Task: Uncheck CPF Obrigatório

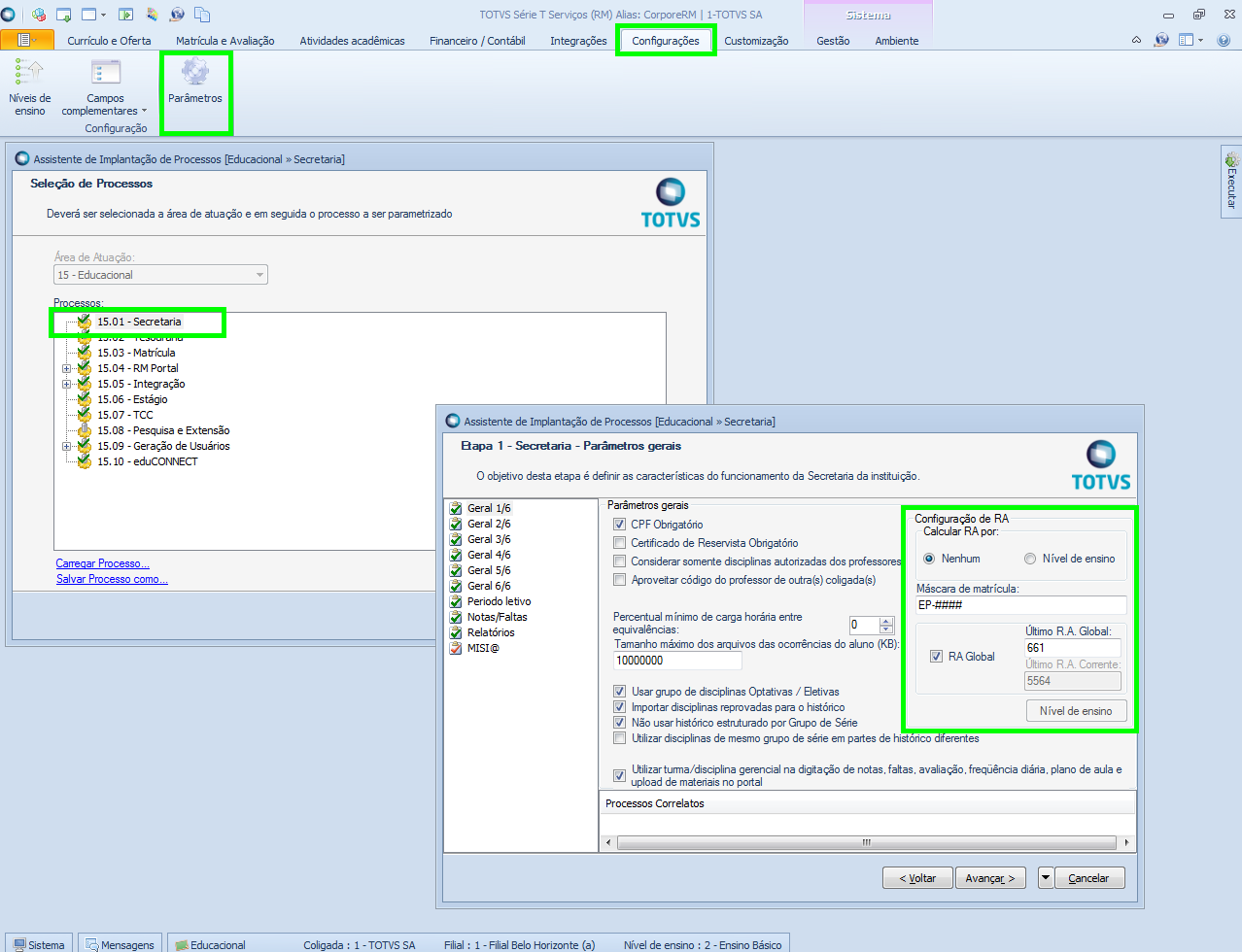Action: 619,525
